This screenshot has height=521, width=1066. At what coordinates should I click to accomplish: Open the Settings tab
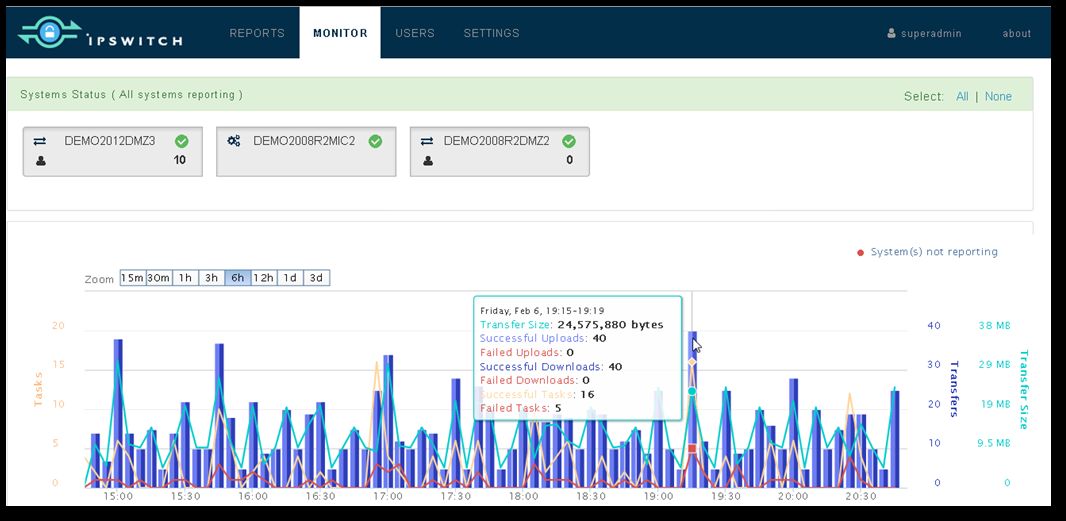click(491, 33)
